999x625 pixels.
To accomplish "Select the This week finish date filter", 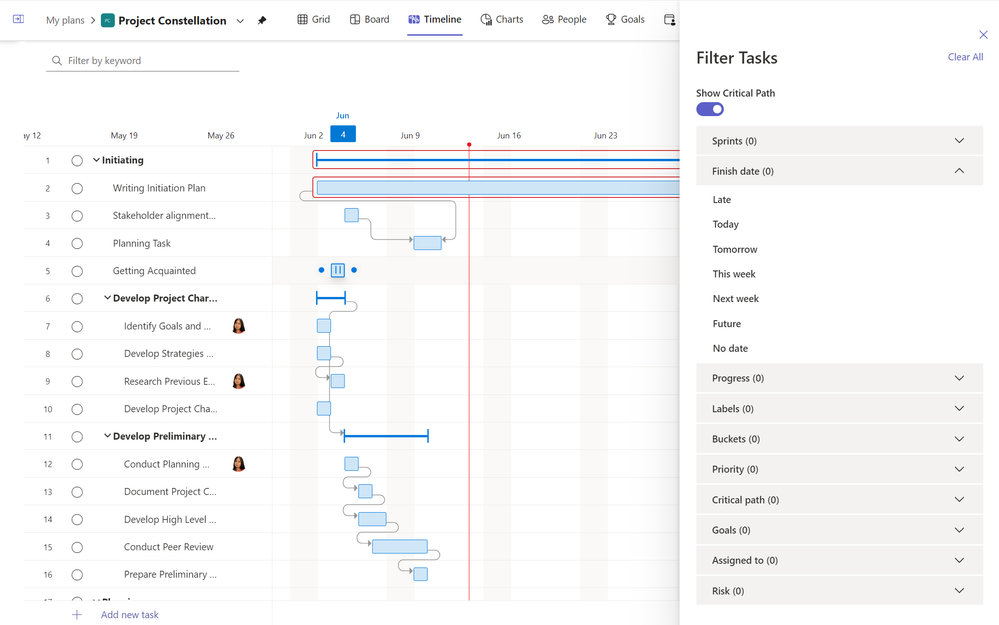I will pyautogui.click(x=734, y=274).
